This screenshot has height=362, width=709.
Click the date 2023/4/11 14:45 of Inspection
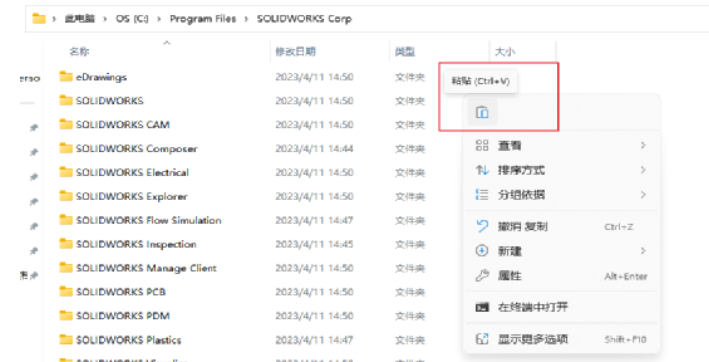(x=314, y=244)
